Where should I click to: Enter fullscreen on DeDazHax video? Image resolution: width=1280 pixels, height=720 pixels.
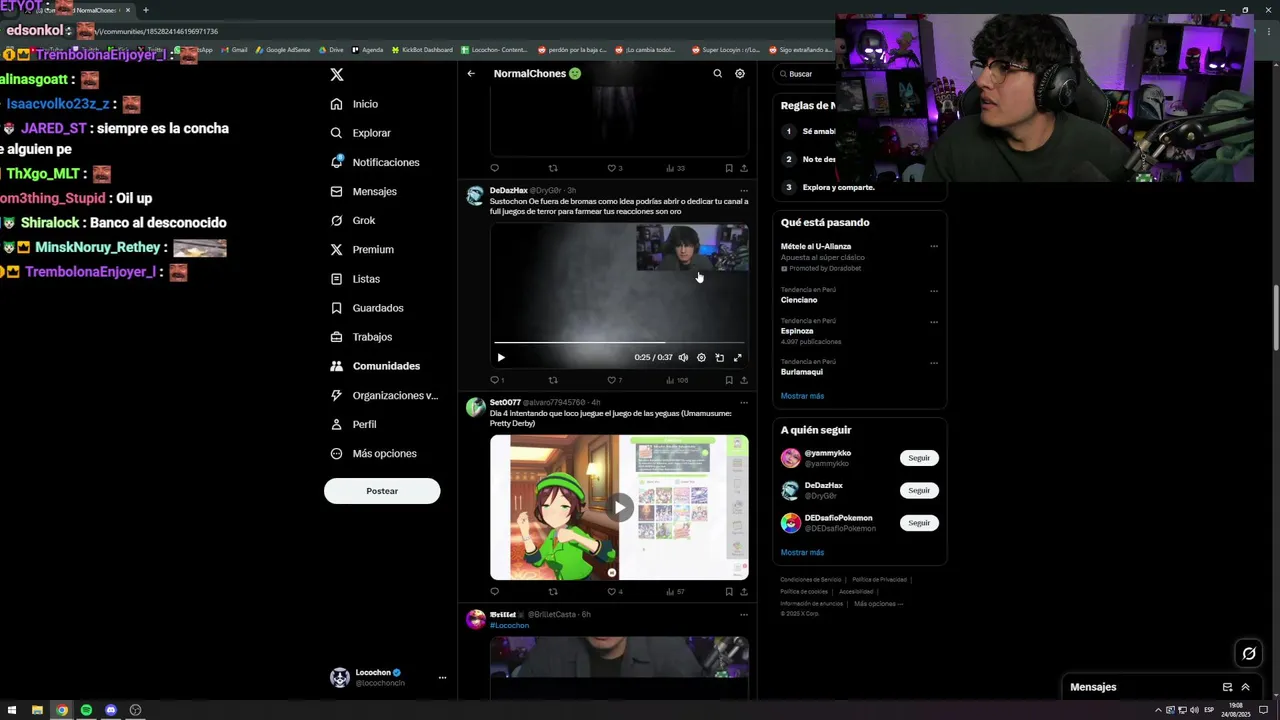(x=738, y=357)
